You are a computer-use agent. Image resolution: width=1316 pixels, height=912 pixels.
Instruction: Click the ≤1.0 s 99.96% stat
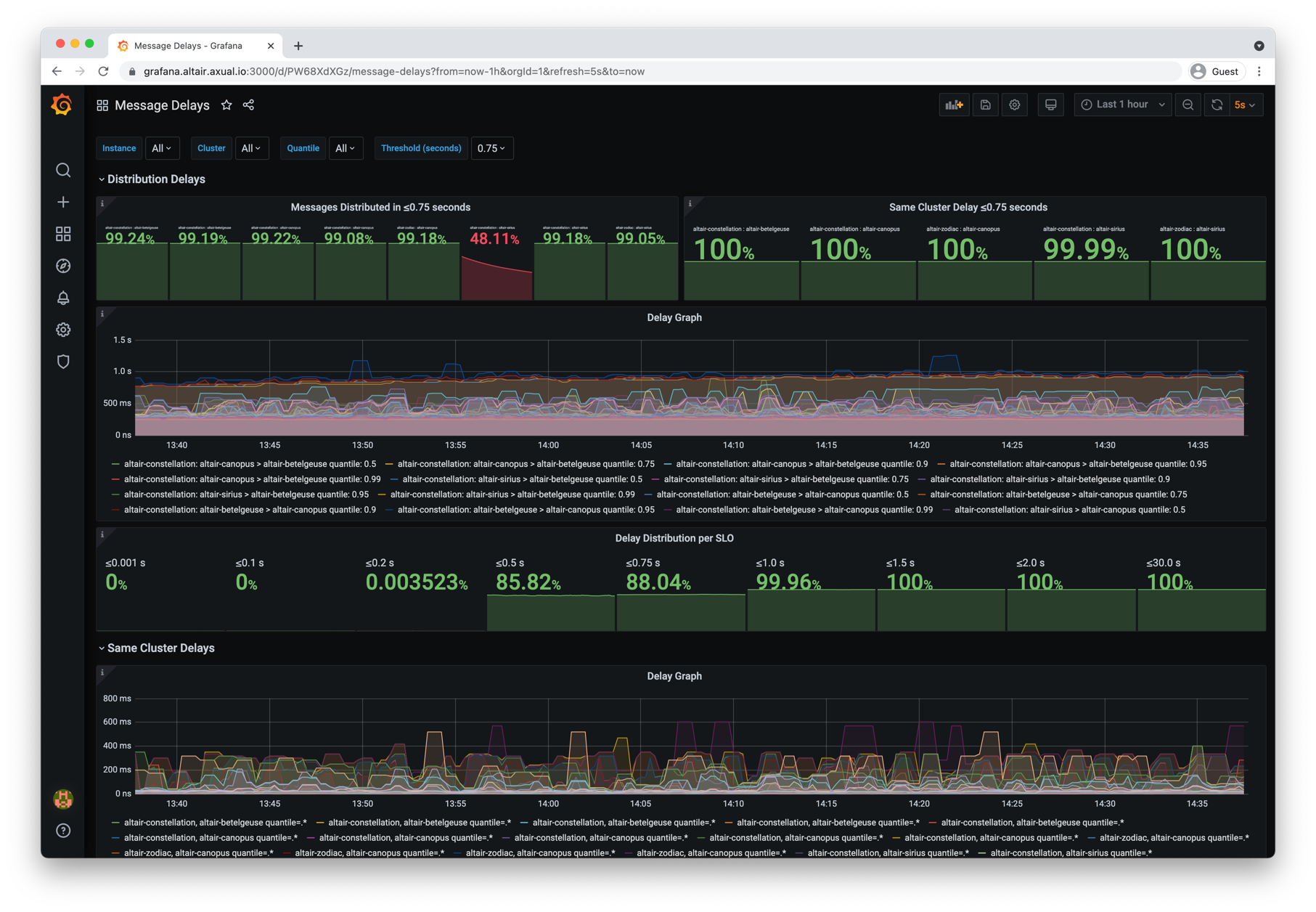[x=811, y=592]
